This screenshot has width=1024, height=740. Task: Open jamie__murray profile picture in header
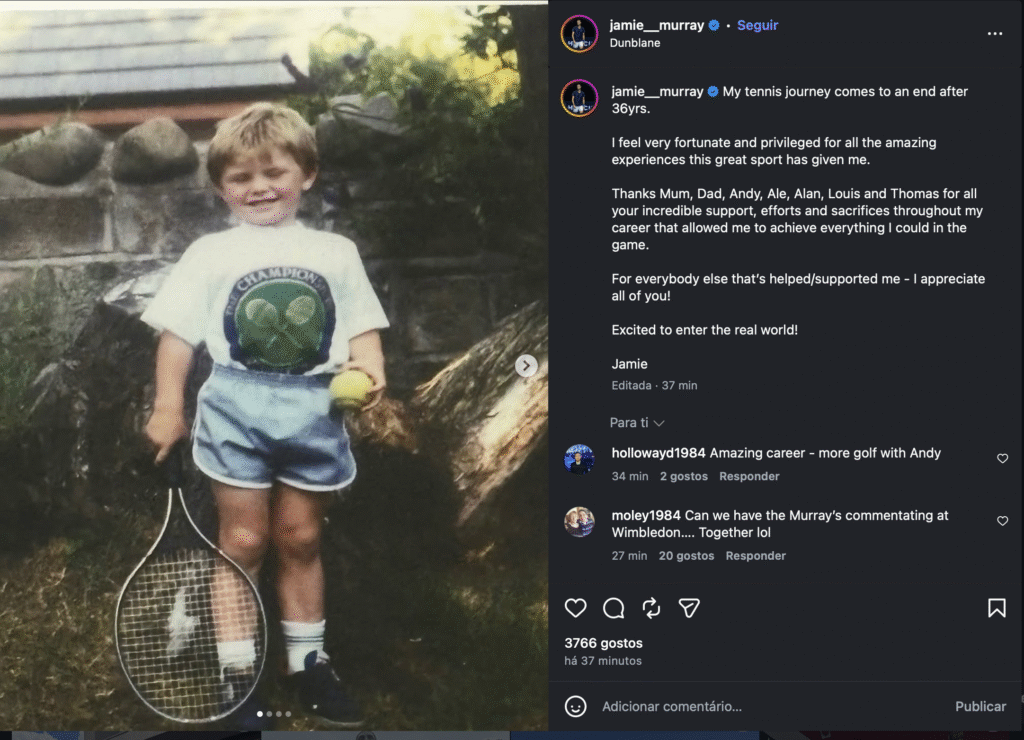[579, 34]
